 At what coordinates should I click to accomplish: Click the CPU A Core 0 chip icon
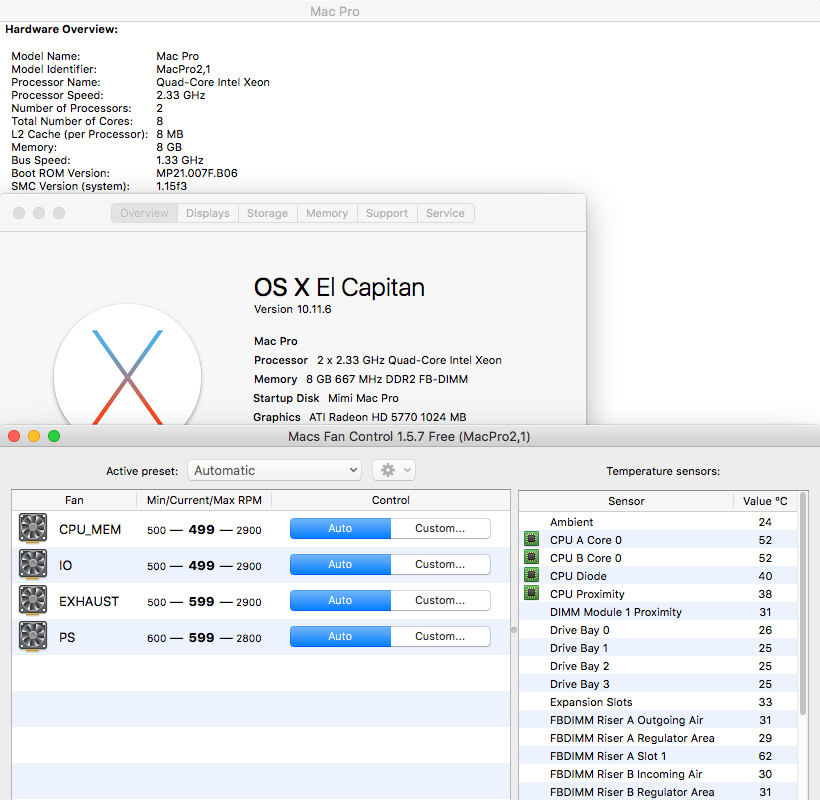point(531,539)
